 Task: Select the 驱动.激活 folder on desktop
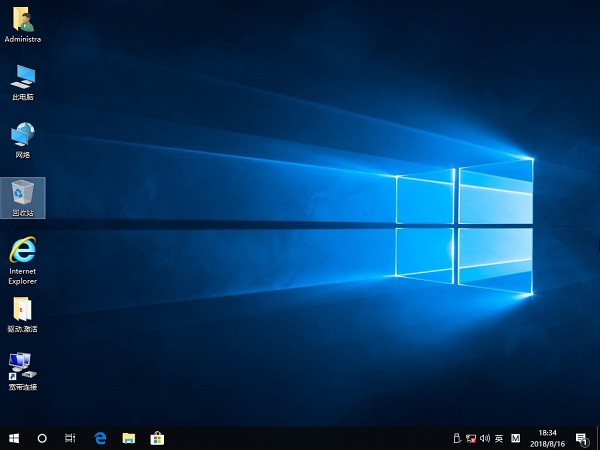[x=23, y=315]
